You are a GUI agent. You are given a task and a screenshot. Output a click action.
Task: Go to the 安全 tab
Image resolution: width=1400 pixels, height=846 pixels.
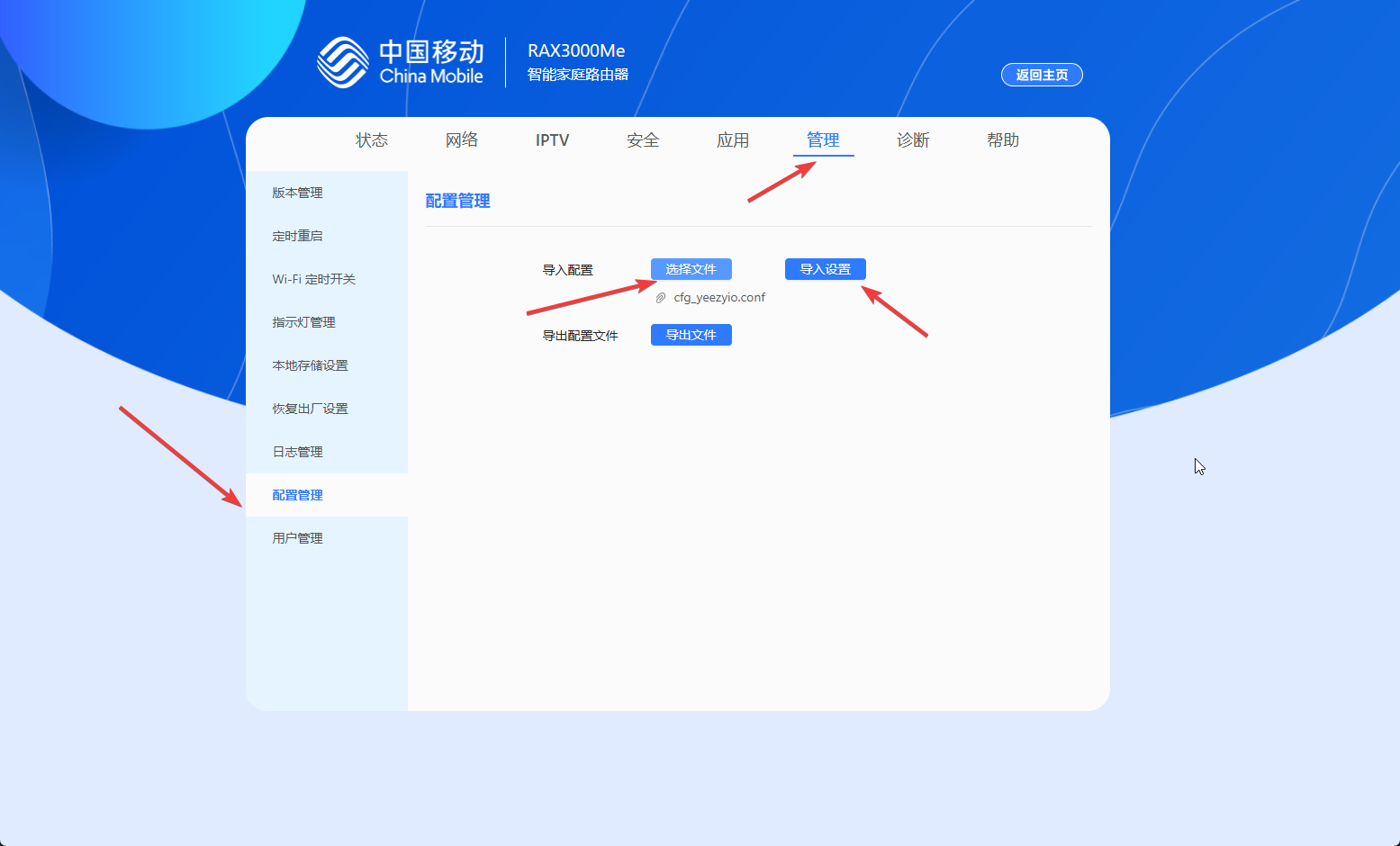coord(643,140)
